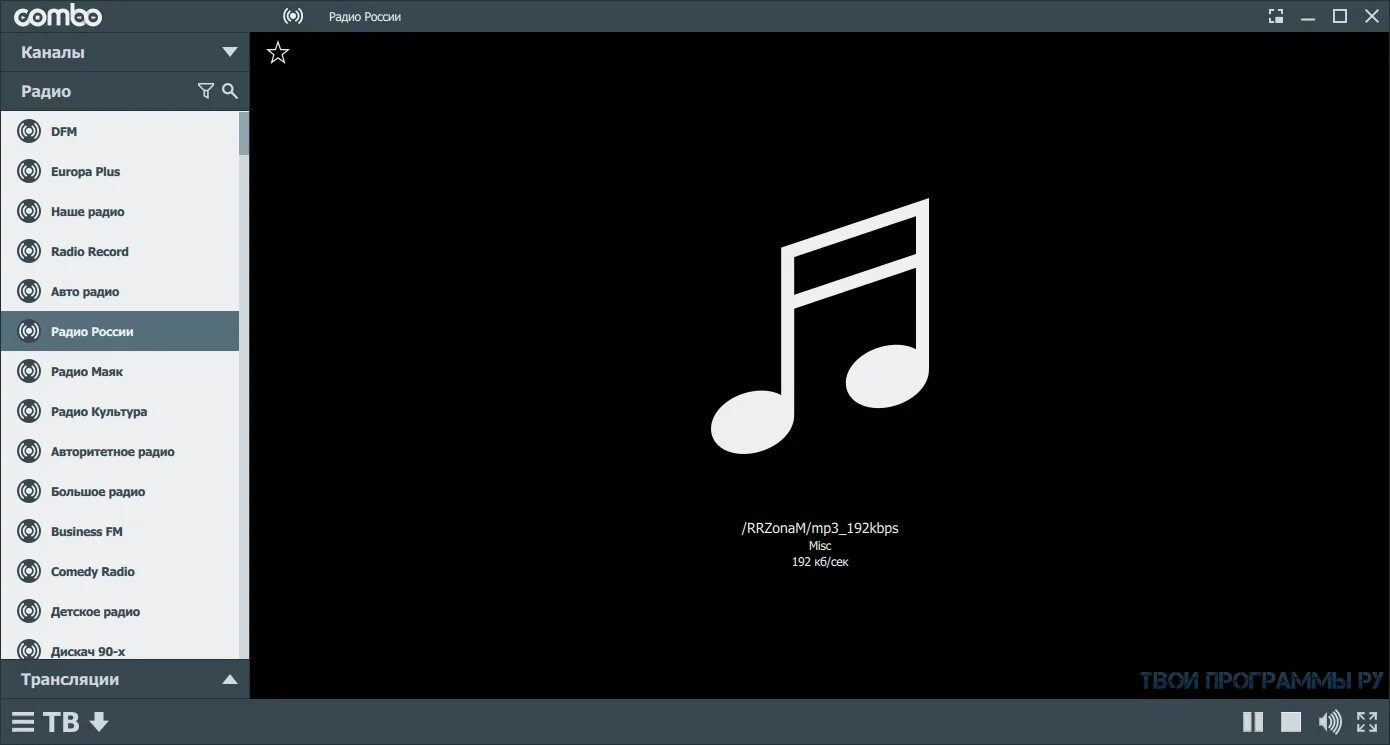Image resolution: width=1390 pixels, height=745 pixels.
Task: Select Детское радио station
Action: pyautogui.click(x=119, y=611)
